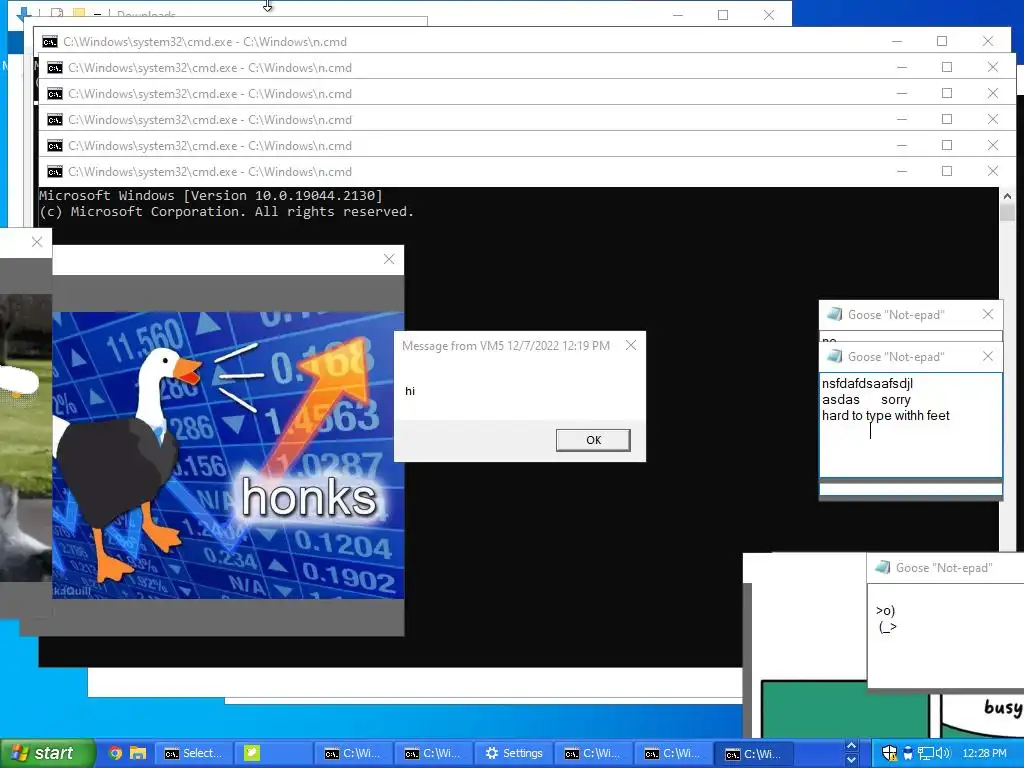Viewport: 1024px width, 768px height.
Task: Open File Explorer folder icon in quick launch
Action: coord(138,753)
